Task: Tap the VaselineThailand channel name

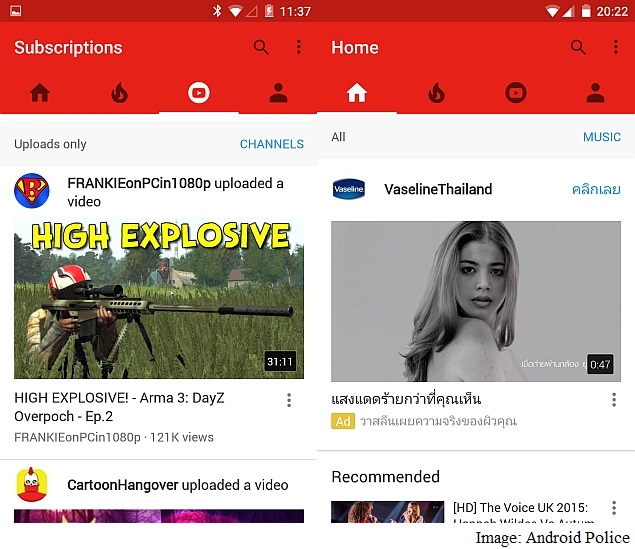Action: point(438,189)
